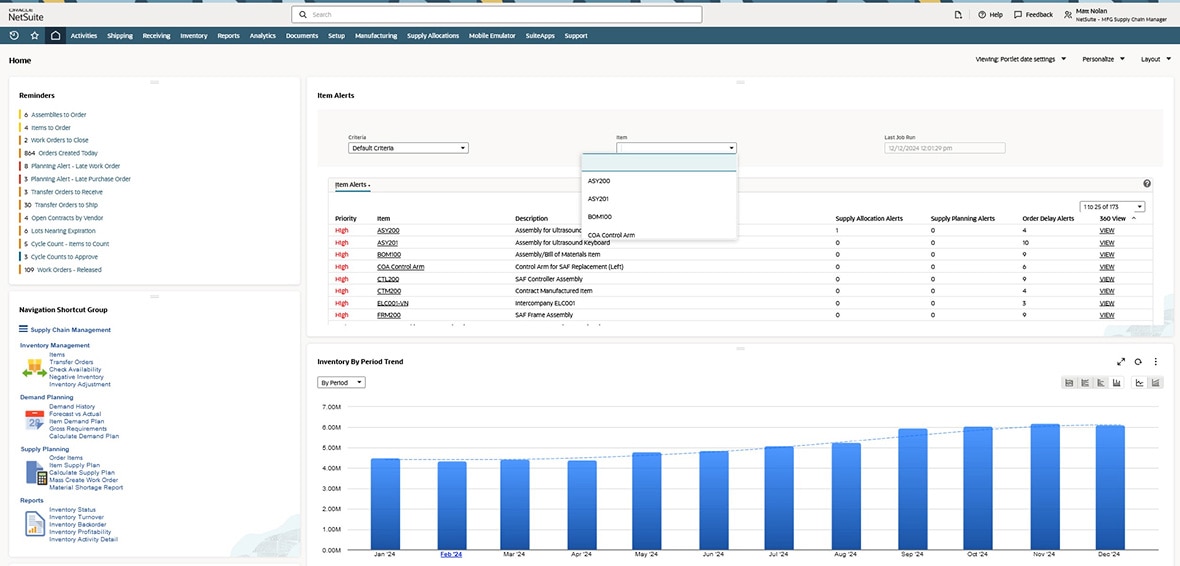1180x566 pixels.
Task: Open the Supply Allocations menu
Action: pos(432,35)
